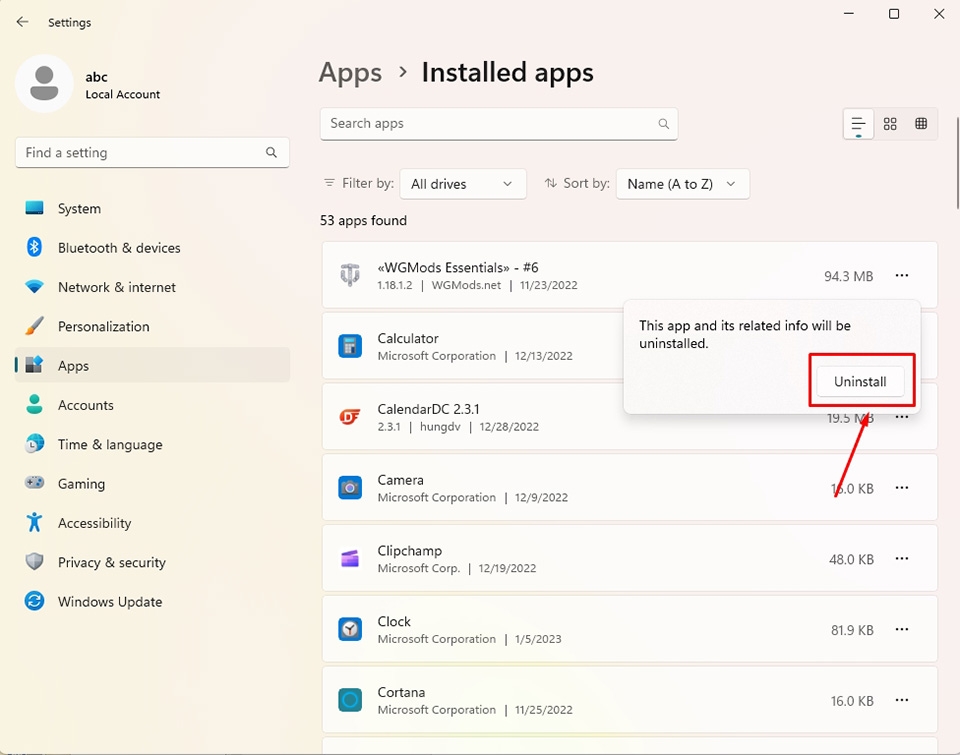960x755 pixels.
Task: Open Privacy & security settings
Action: click(152, 562)
